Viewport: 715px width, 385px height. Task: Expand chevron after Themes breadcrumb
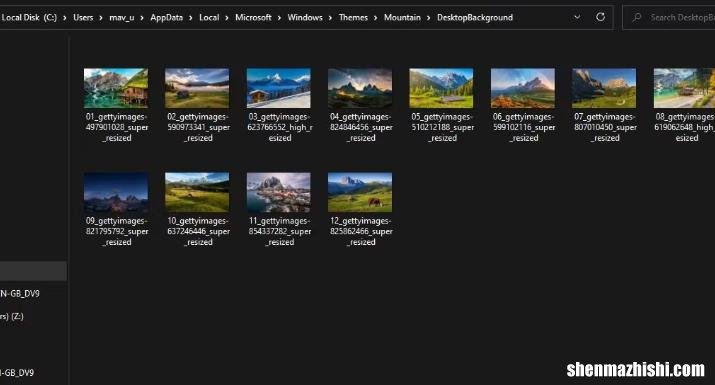[375, 18]
